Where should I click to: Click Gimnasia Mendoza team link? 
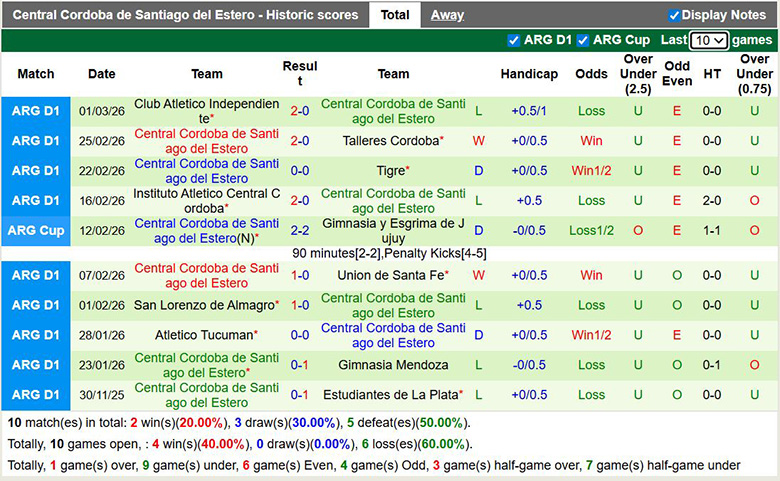[x=393, y=365]
